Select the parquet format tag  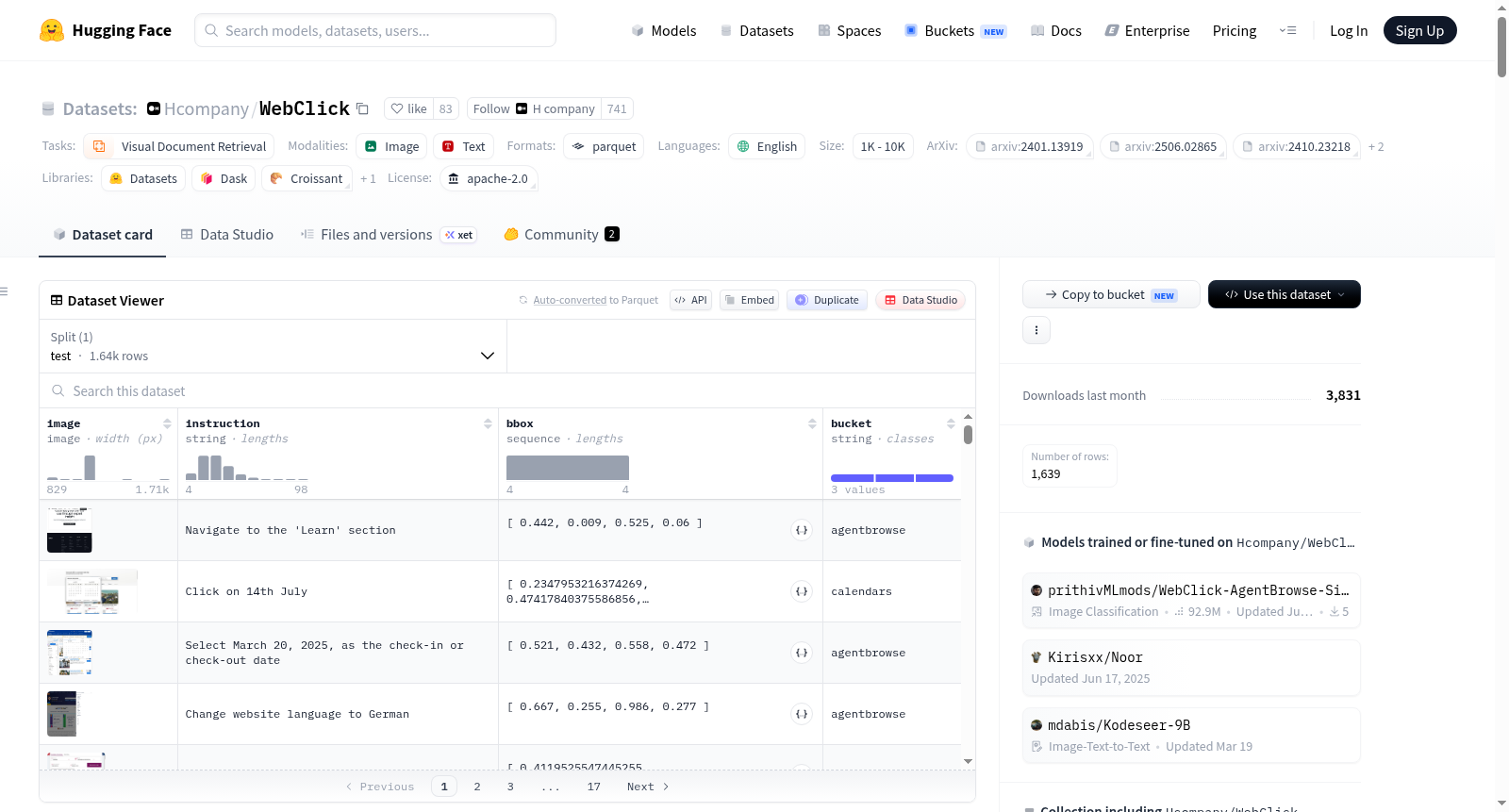[604, 146]
